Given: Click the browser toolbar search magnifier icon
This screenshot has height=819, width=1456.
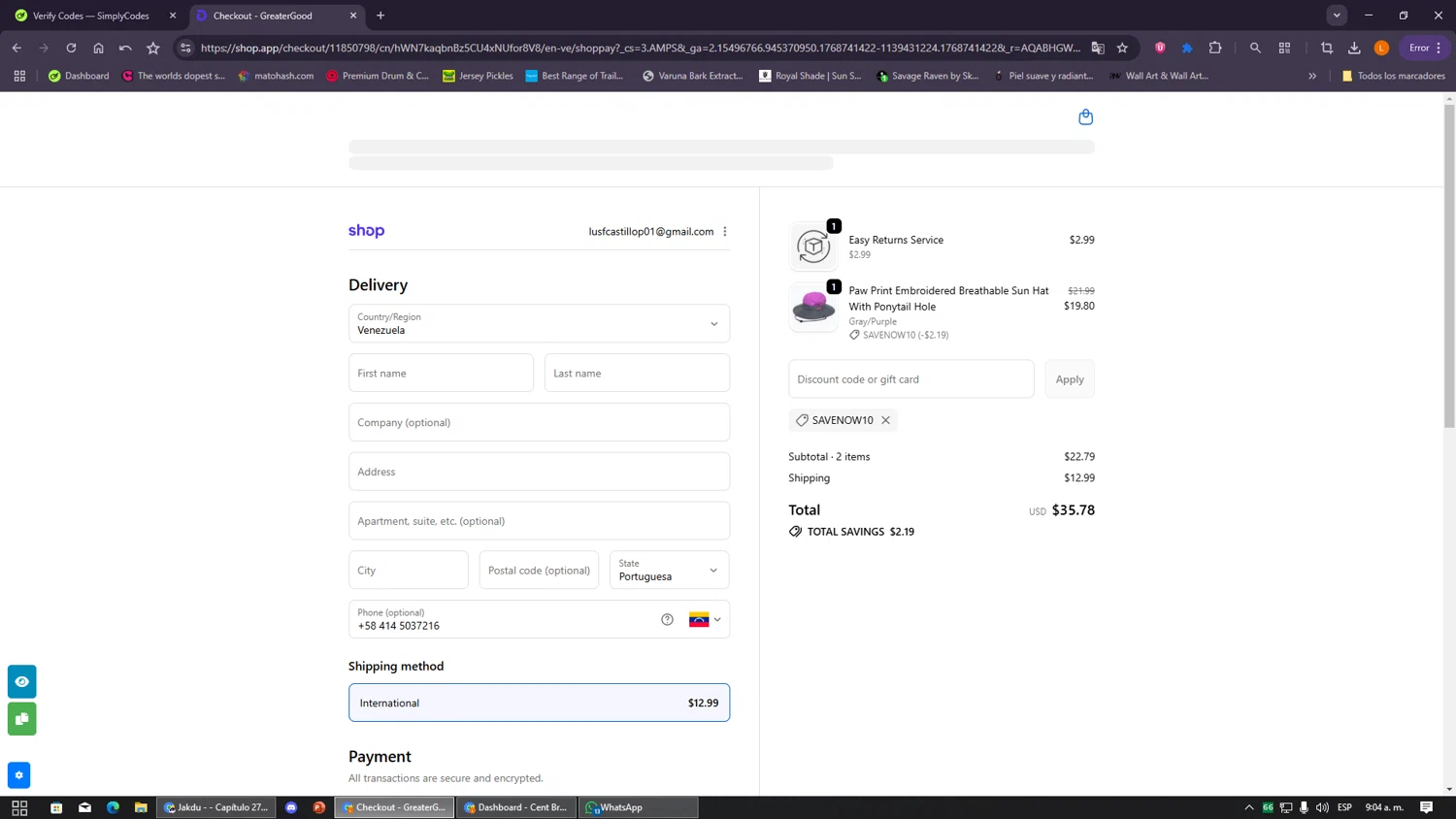Looking at the screenshot, I should click(1255, 48).
